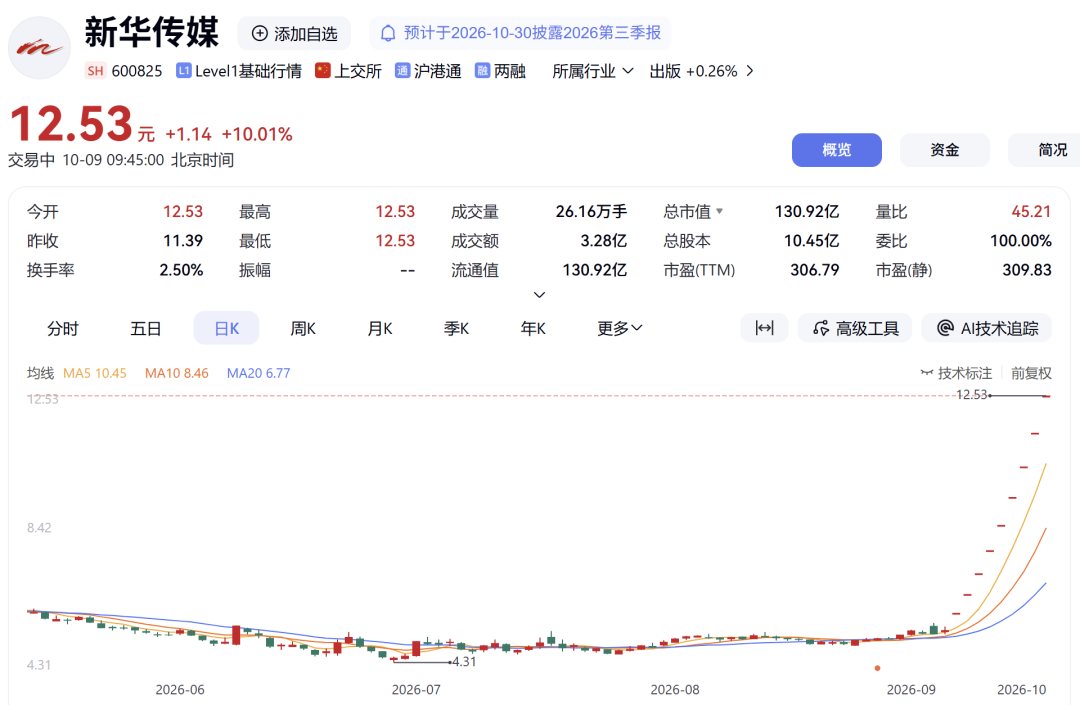
Task: Click the Level1 quote badge icon
Action: click(183, 70)
